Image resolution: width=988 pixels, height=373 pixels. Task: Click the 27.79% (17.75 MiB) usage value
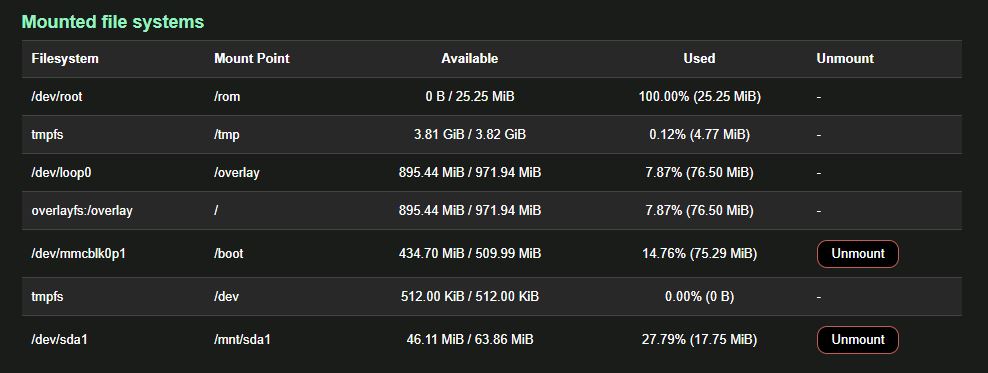pyautogui.click(x=699, y=340)
